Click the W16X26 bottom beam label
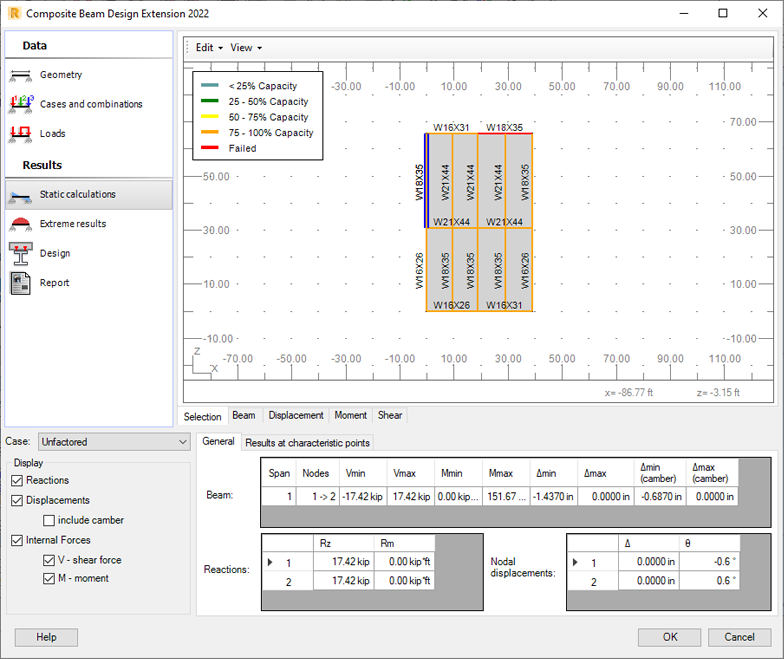 [451, 306]
